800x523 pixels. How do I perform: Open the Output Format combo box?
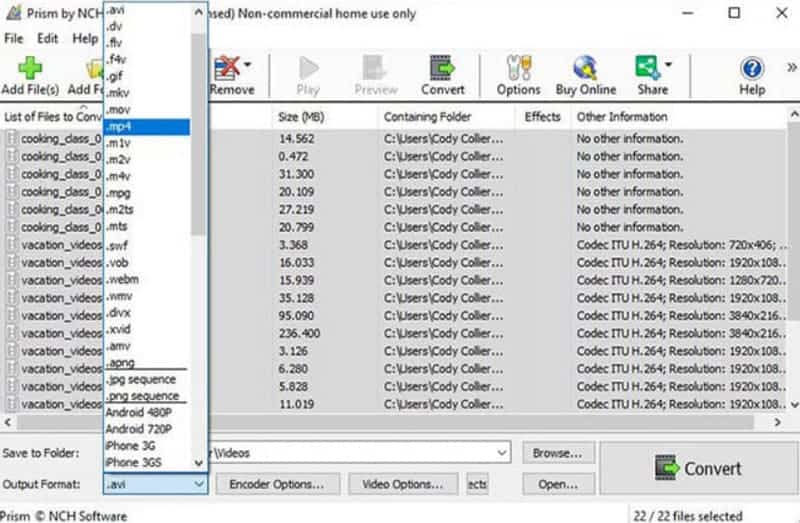(x=156, y=484)
